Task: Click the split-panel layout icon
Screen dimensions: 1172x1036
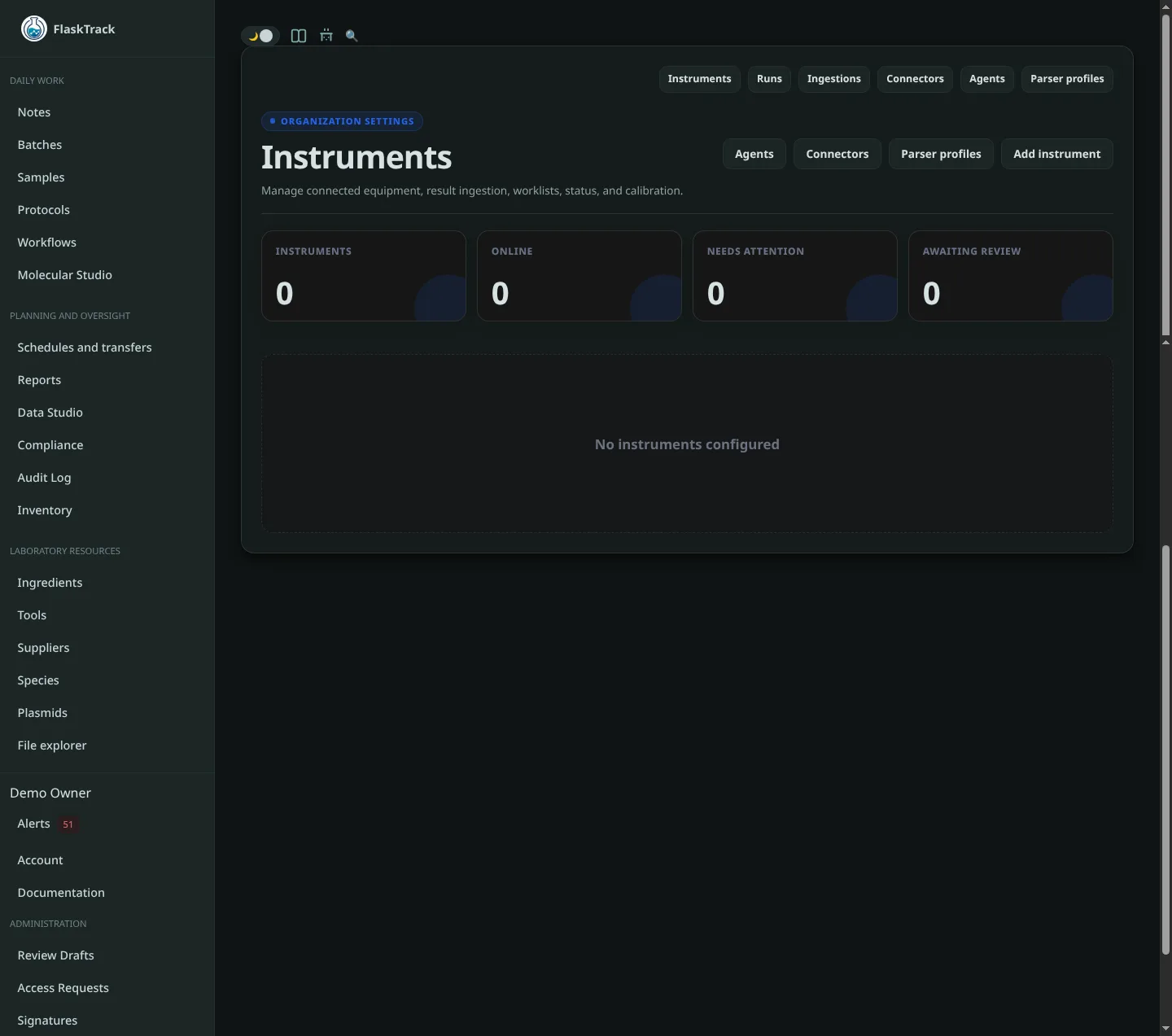Action: click(x=299, y=36)
